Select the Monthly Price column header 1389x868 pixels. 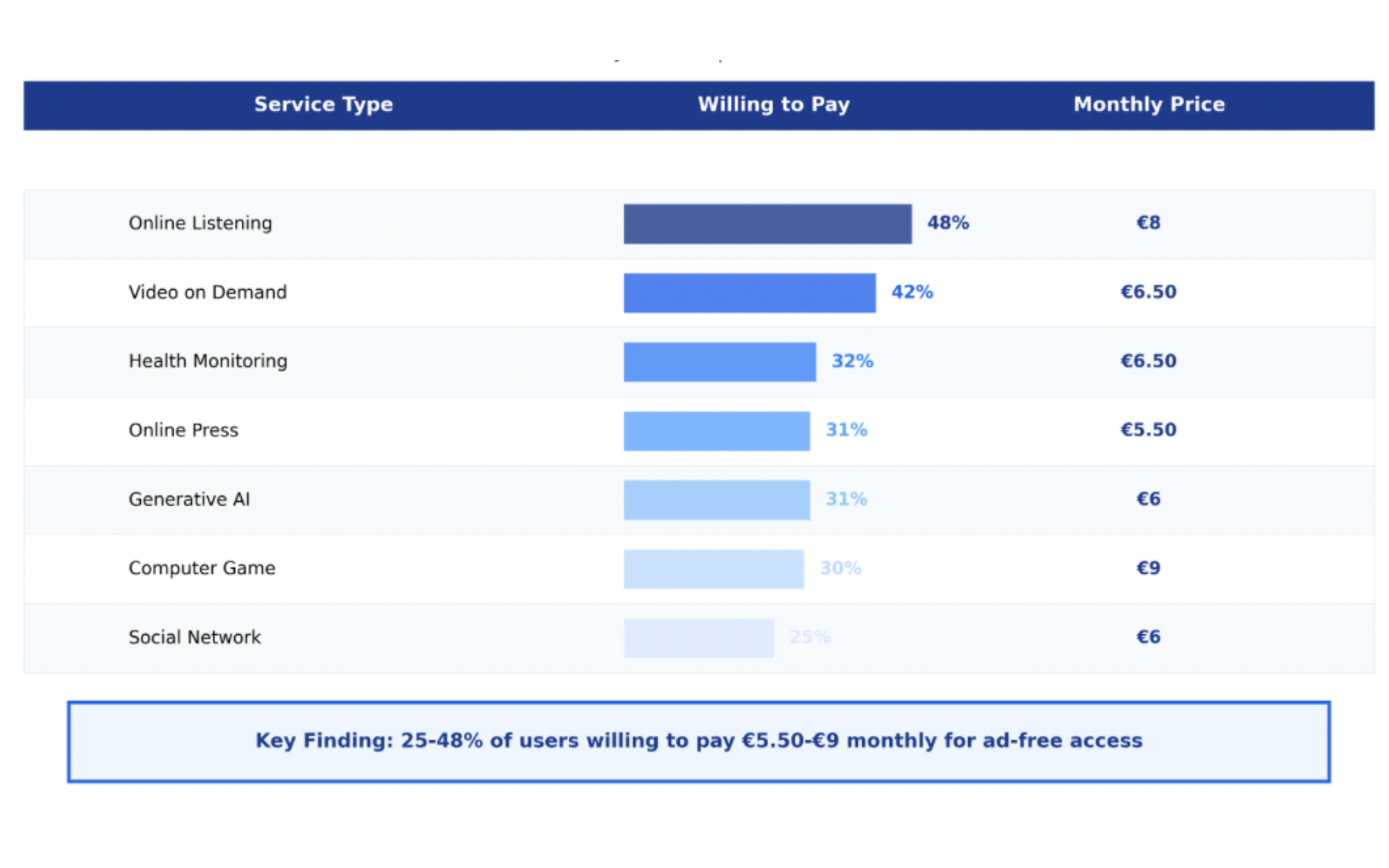pos(1149,104)
